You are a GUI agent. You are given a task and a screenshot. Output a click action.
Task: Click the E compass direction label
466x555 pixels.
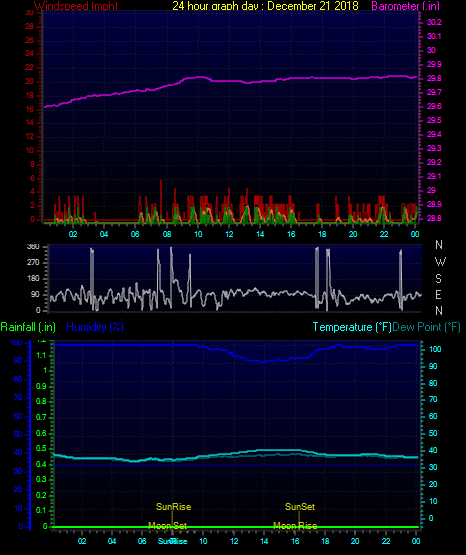pos(438,294)
